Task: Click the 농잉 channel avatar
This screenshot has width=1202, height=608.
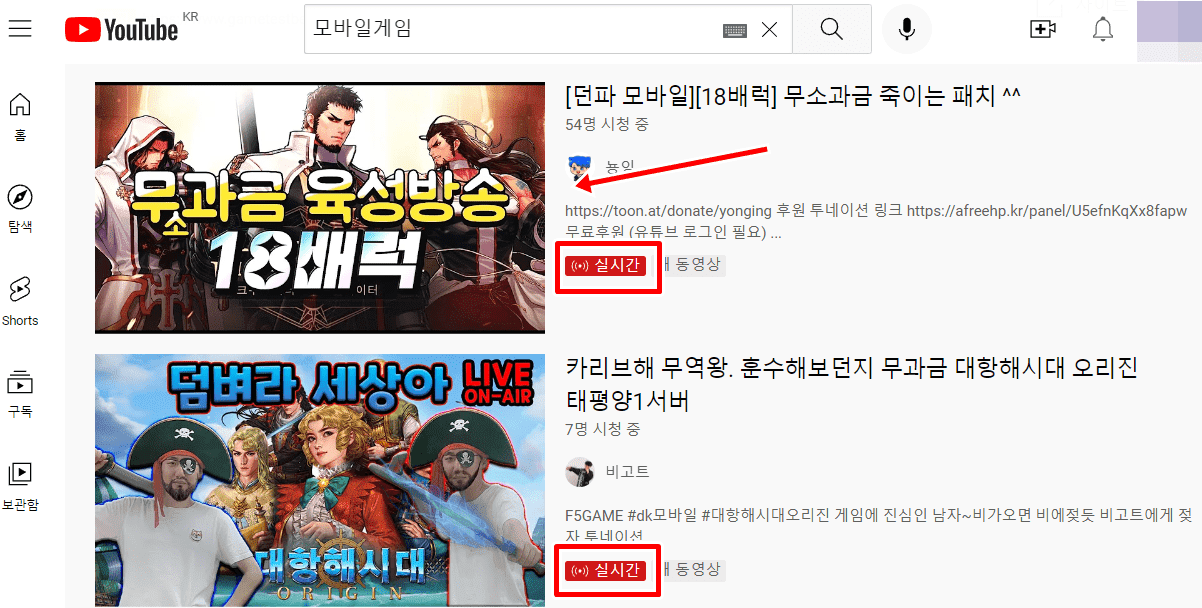Action: (x=579, y=167)
